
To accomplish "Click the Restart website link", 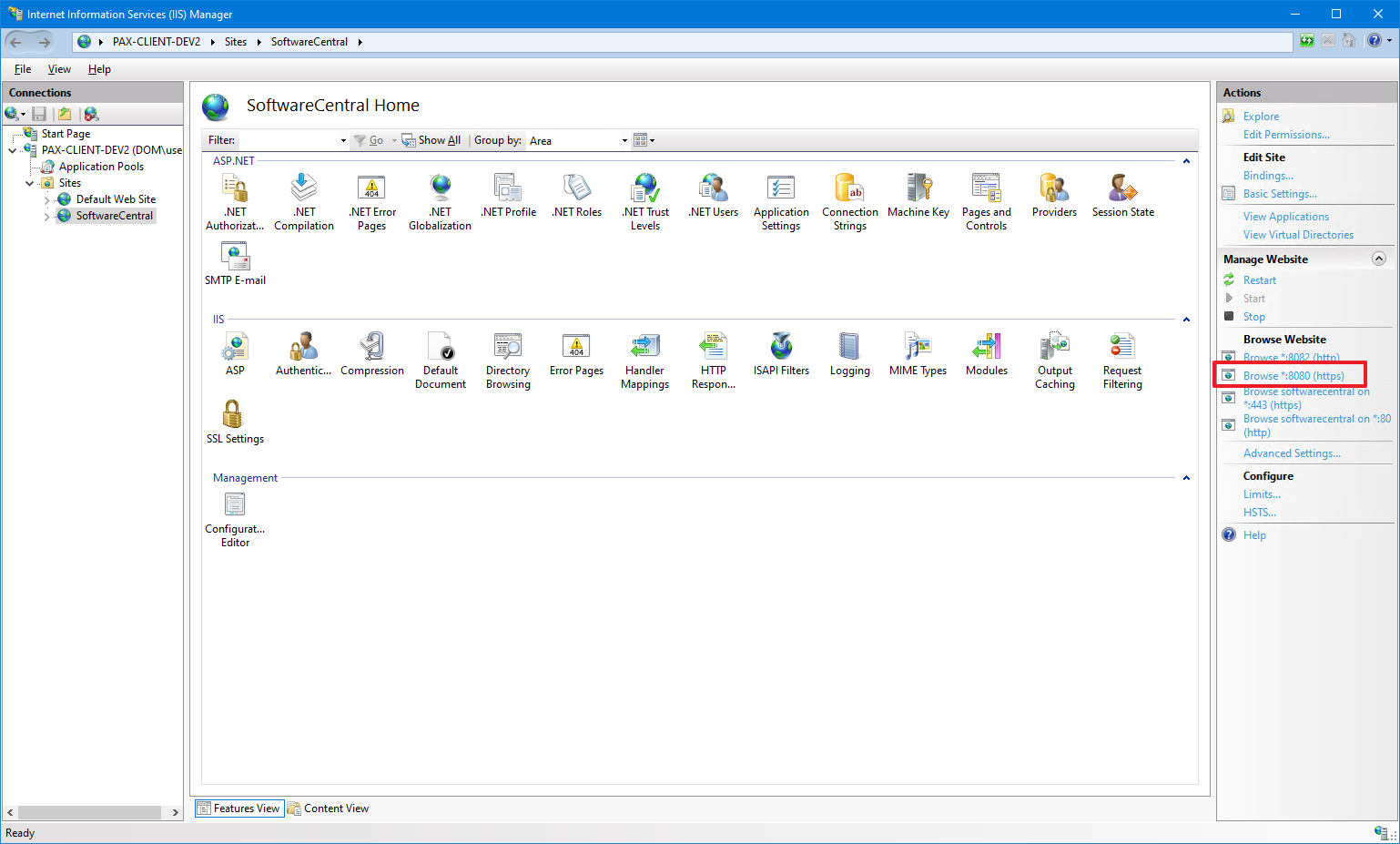I will pos(1259,280).
